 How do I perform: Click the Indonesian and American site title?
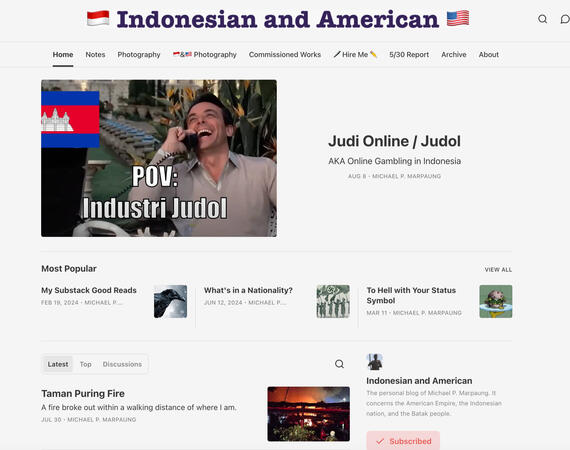(x=278, y=19)
